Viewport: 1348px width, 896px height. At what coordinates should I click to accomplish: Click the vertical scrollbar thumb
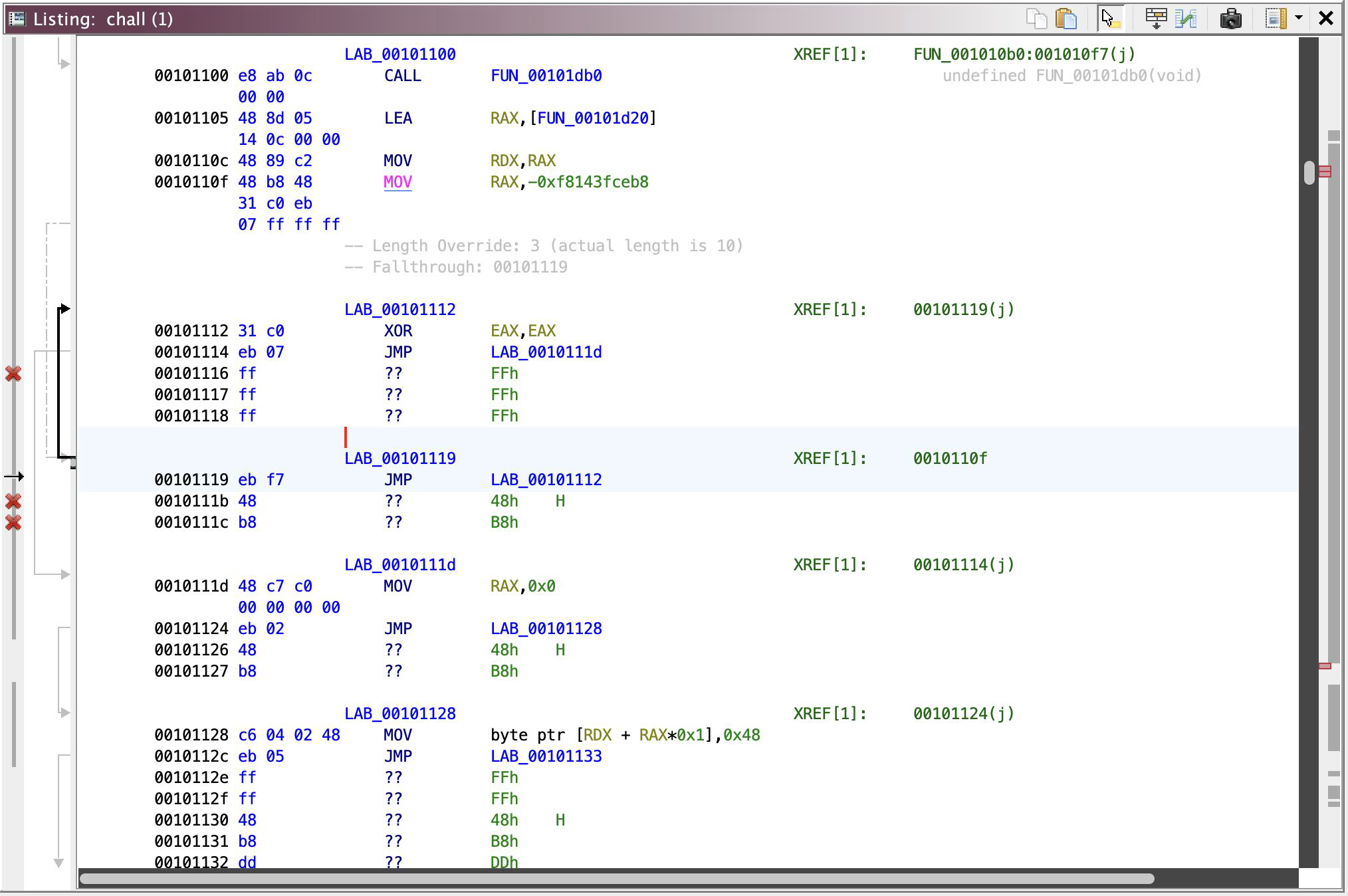point(1309,173)
